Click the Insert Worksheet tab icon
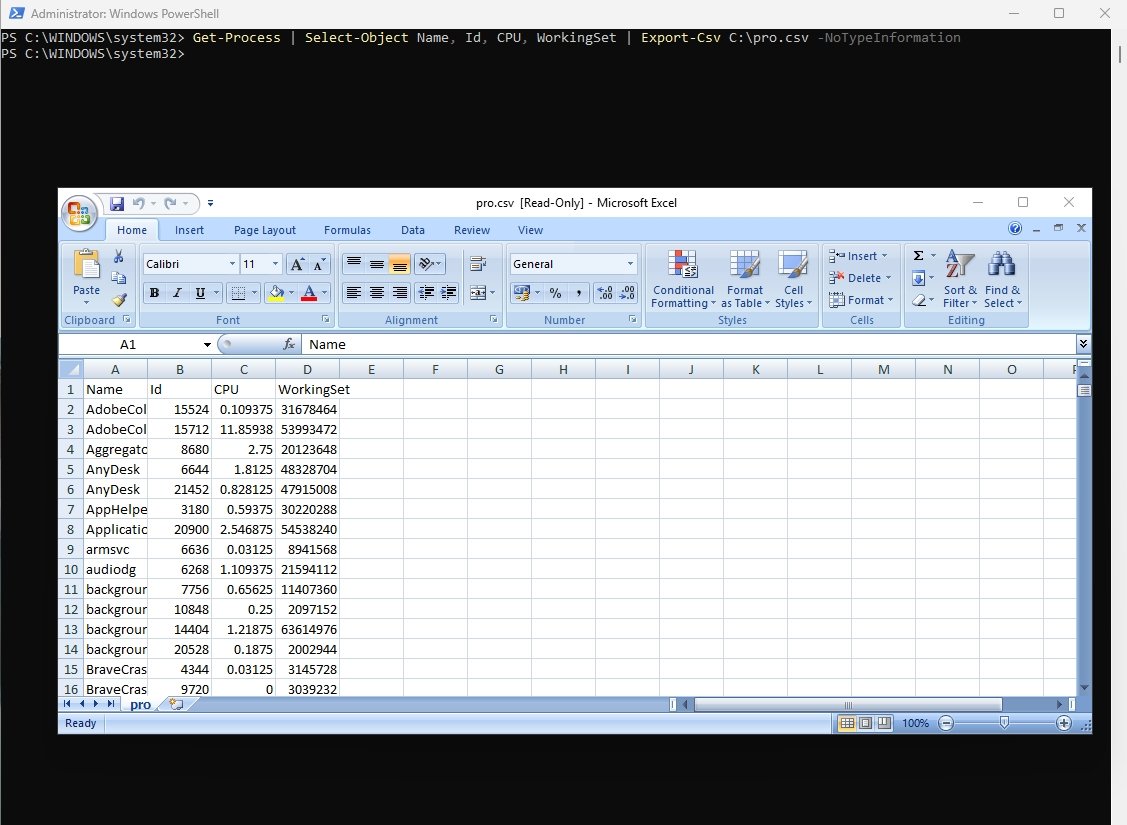The image size is (1127, 825). tap(176, 704)
